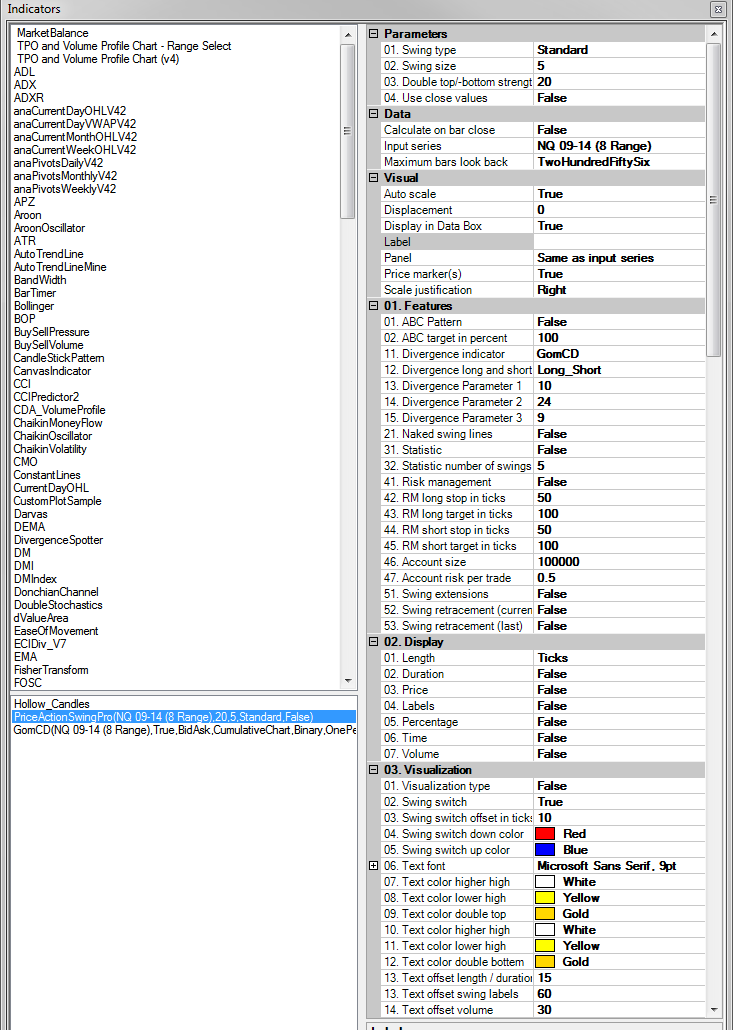Toggle Calculate on bar close value
The image size is (733, 1030).
point(619,130)
